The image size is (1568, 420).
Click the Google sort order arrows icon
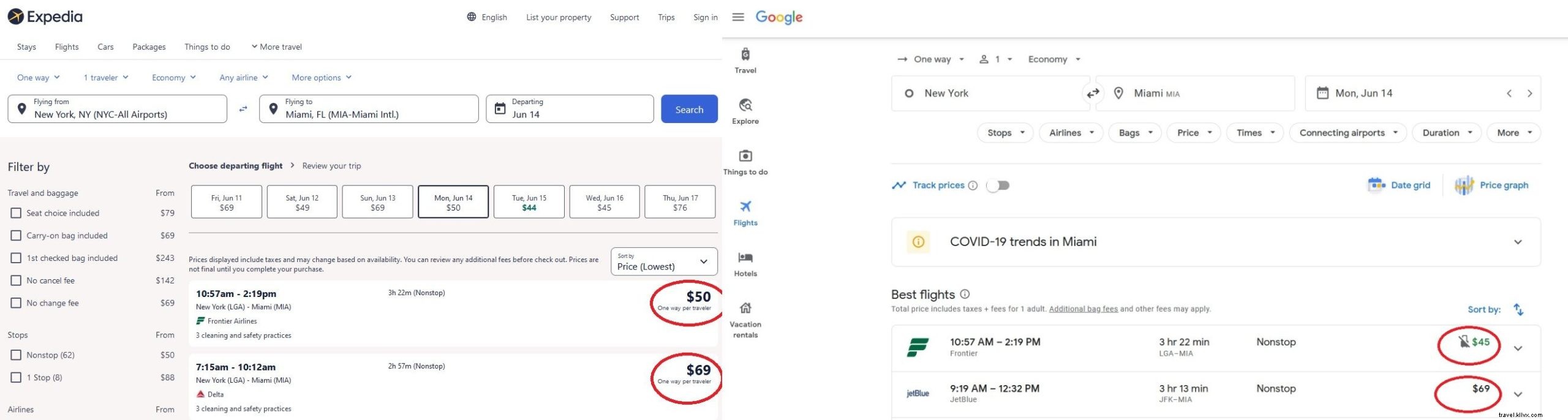1518,310
